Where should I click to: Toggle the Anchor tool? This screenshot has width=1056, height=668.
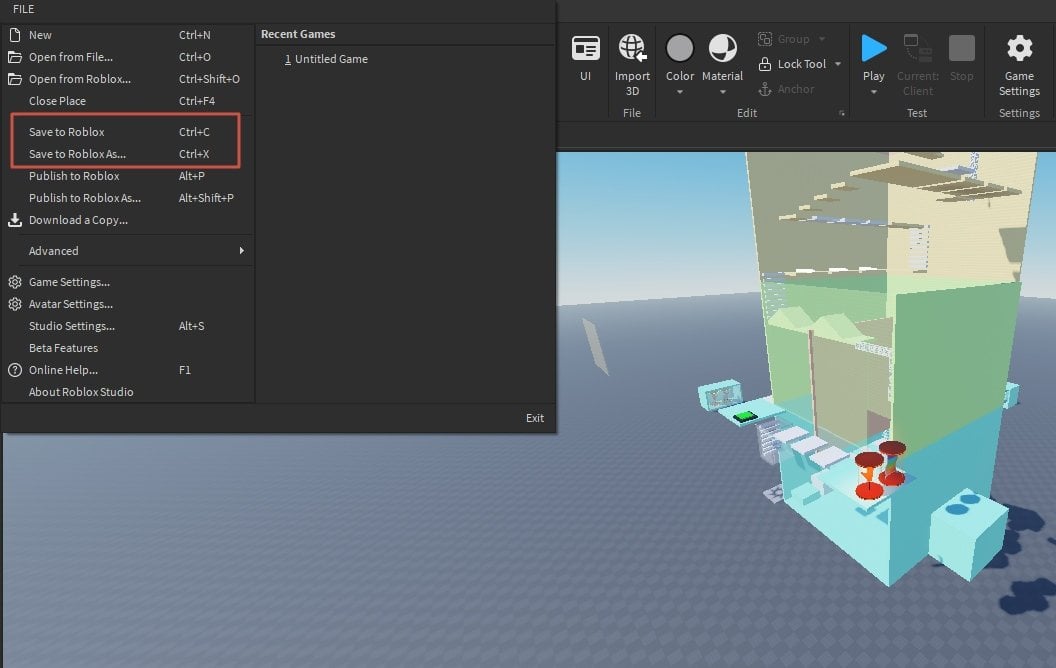click(x=785, y=89)
